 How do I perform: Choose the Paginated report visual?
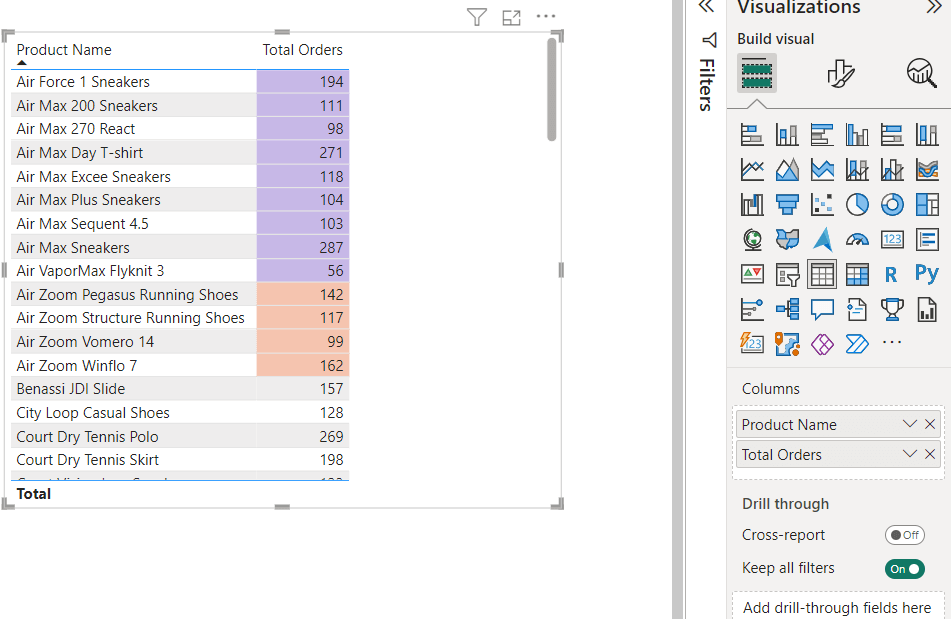(x=927, y=309)
